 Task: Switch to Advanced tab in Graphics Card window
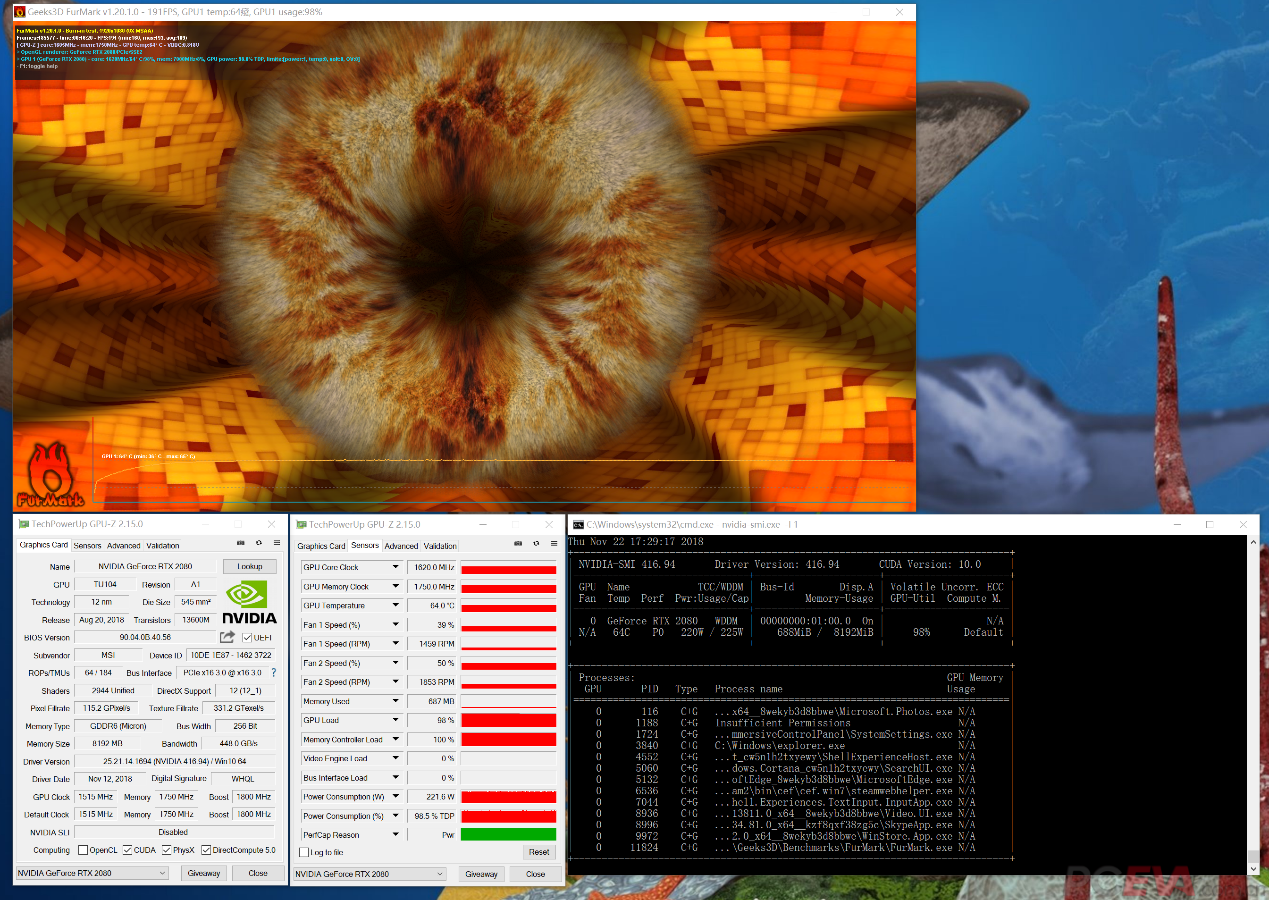coord(123,546)
